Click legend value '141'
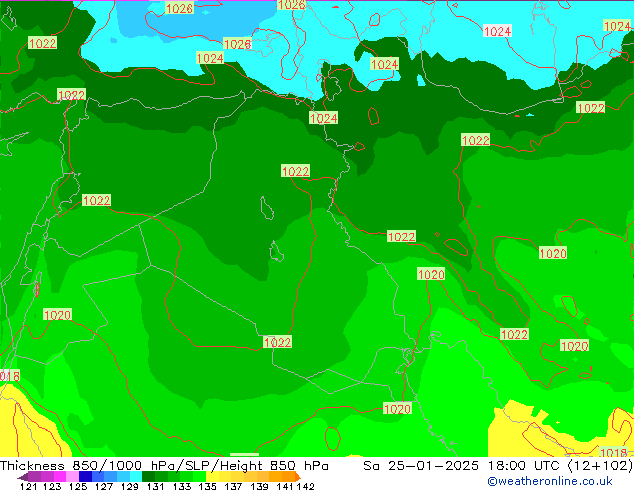 click(285, 486)
